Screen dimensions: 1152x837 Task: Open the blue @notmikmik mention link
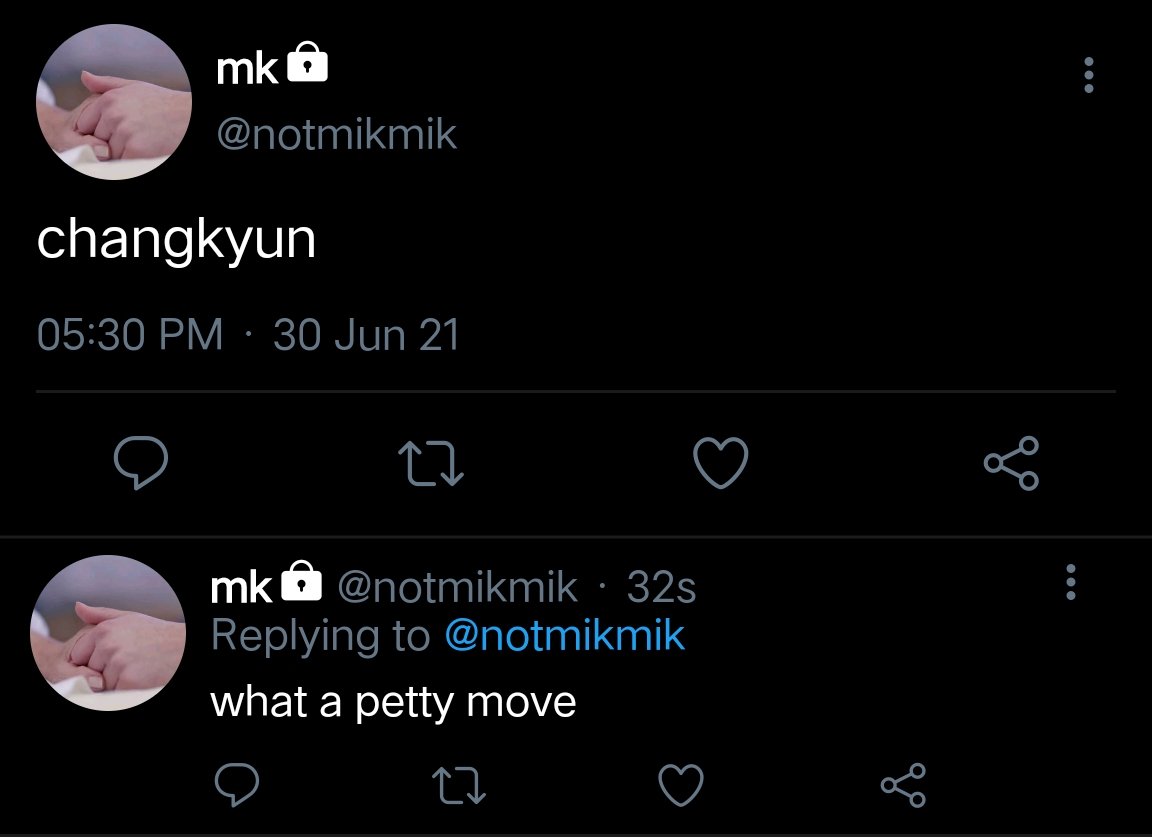(x=564, y=636)
